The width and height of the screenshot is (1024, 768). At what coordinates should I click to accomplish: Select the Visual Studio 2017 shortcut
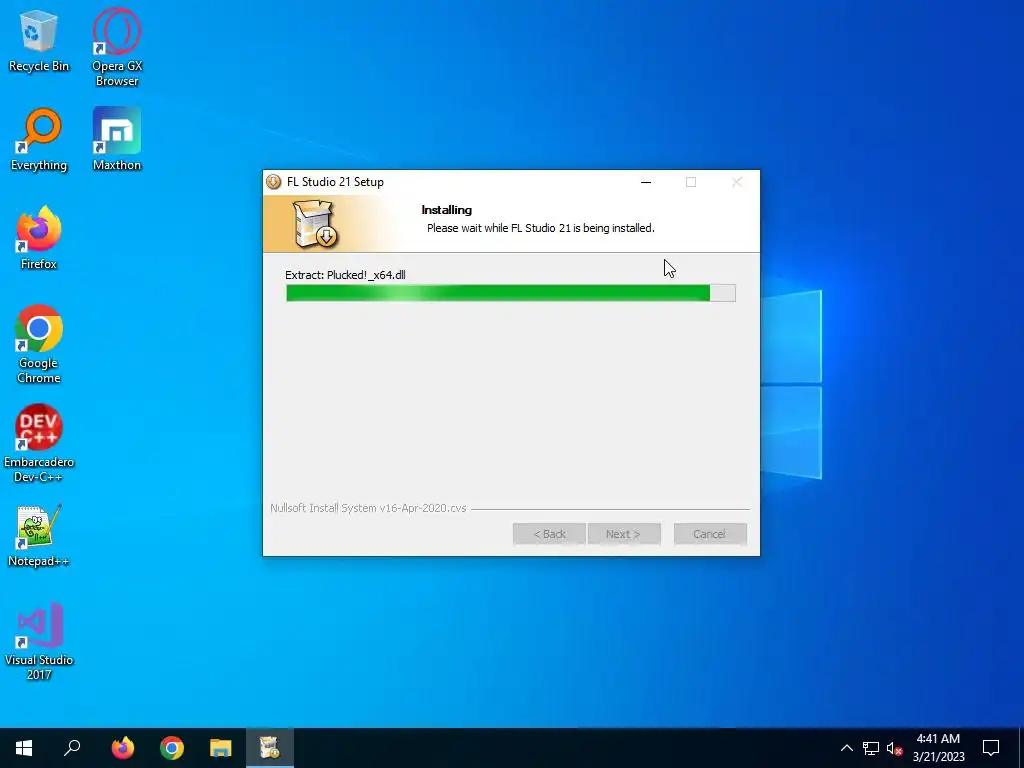pos(39,641)
